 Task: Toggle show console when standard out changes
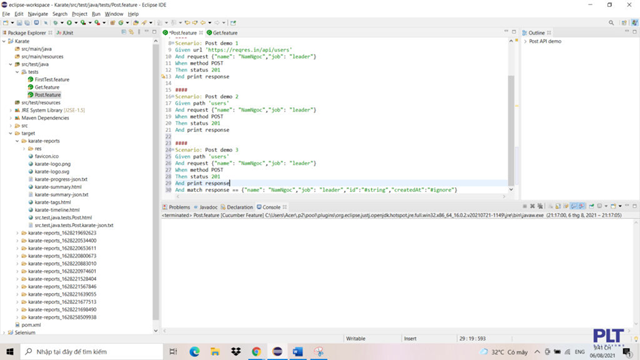point(574,207)
